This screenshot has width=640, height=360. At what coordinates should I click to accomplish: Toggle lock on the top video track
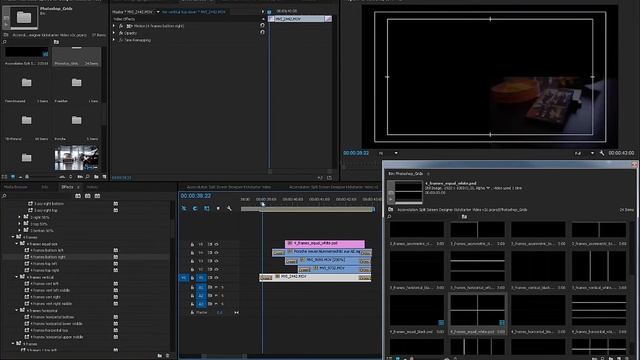[192, 244]
